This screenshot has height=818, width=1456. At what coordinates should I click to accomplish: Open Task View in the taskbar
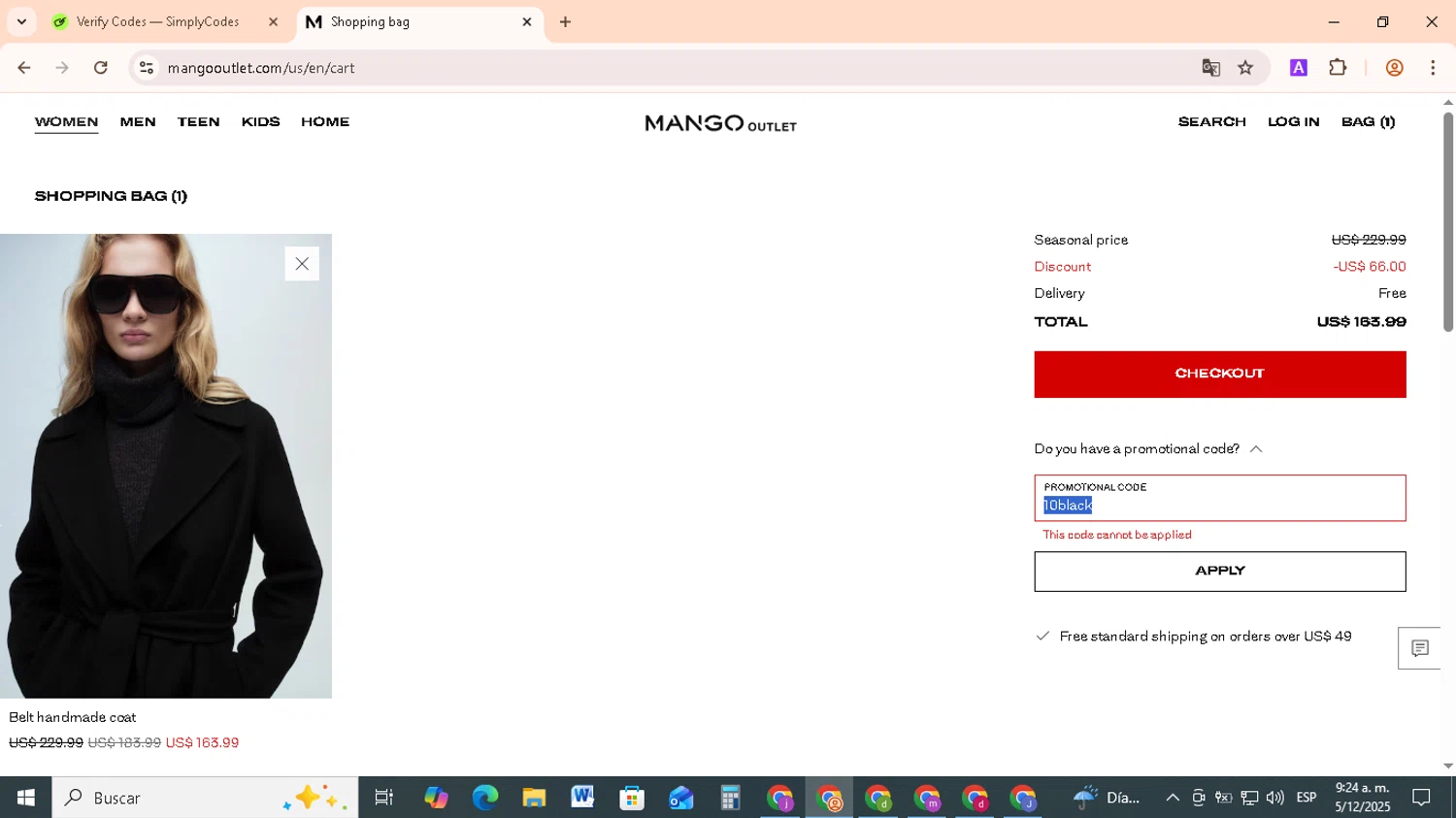click(383, 798)
